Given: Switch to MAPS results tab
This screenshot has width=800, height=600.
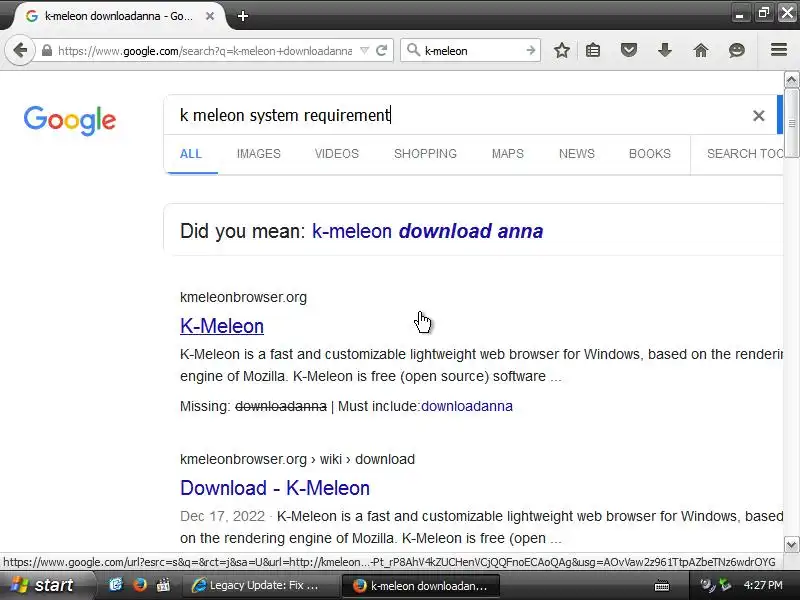Looking at the screenshot, I should pos(508,154).
